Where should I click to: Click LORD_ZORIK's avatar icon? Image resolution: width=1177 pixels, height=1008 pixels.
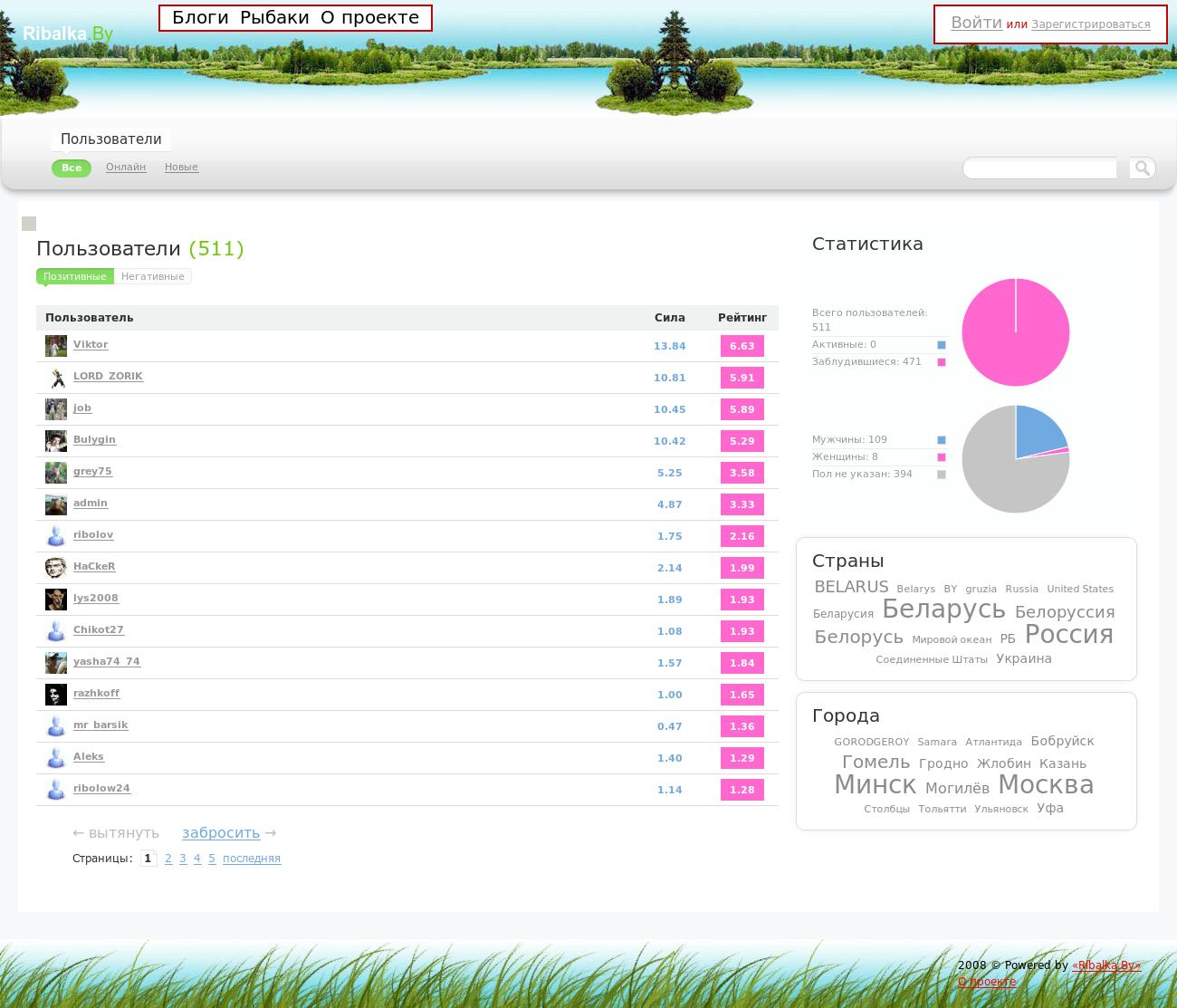point(56,378)
